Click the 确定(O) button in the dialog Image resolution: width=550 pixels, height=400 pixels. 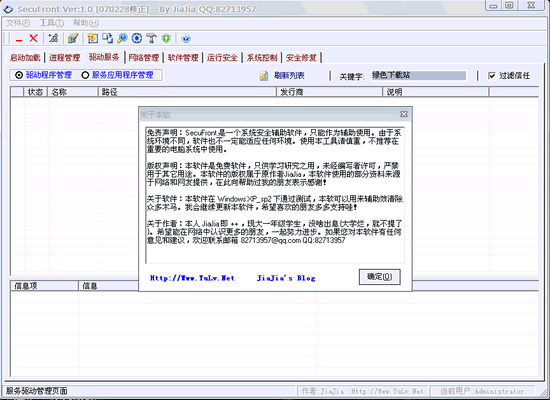[x=380, y=277]
